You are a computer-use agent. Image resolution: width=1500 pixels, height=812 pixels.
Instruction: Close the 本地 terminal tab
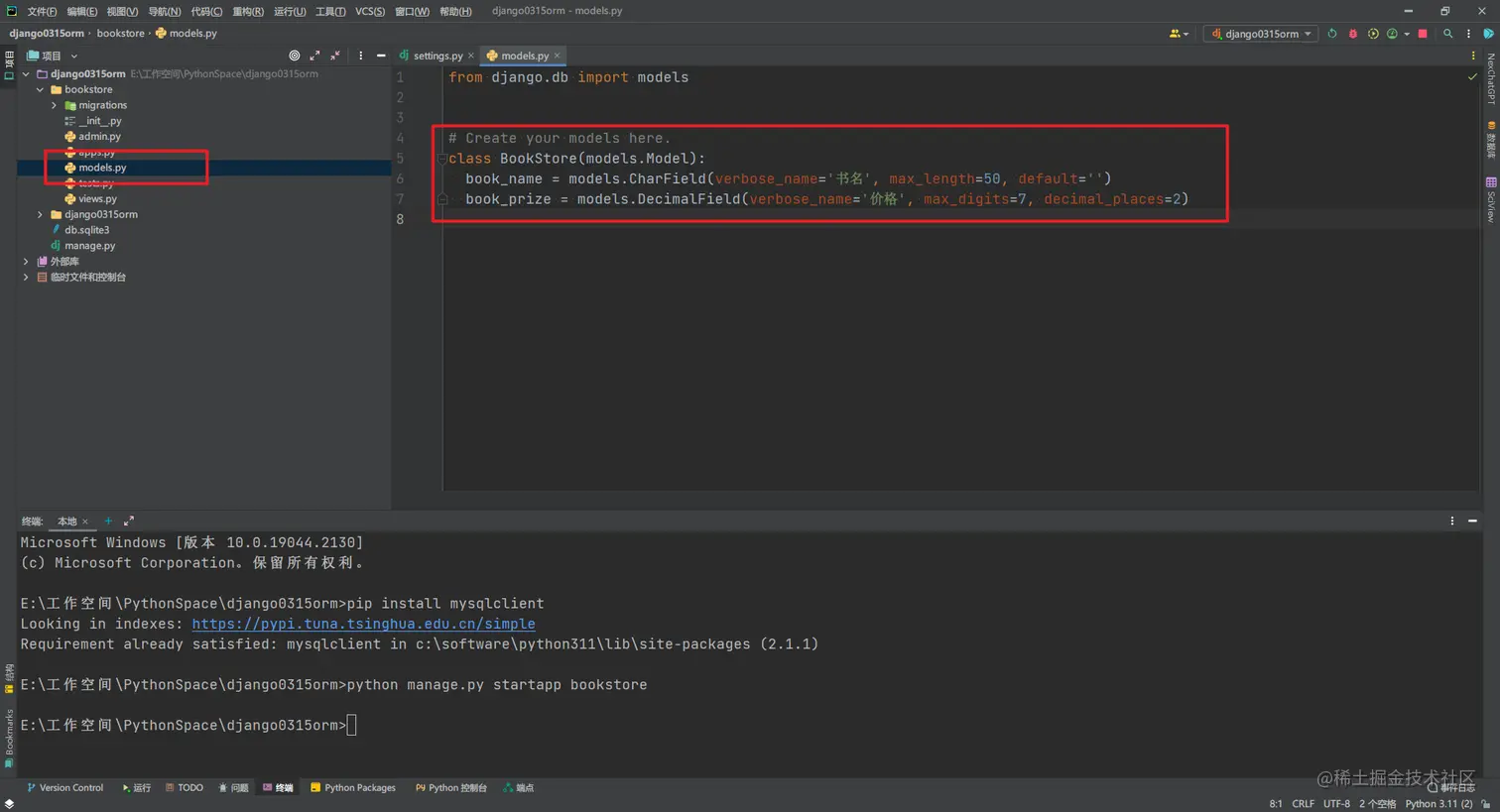pyautogui.click(x=85, y=522)
